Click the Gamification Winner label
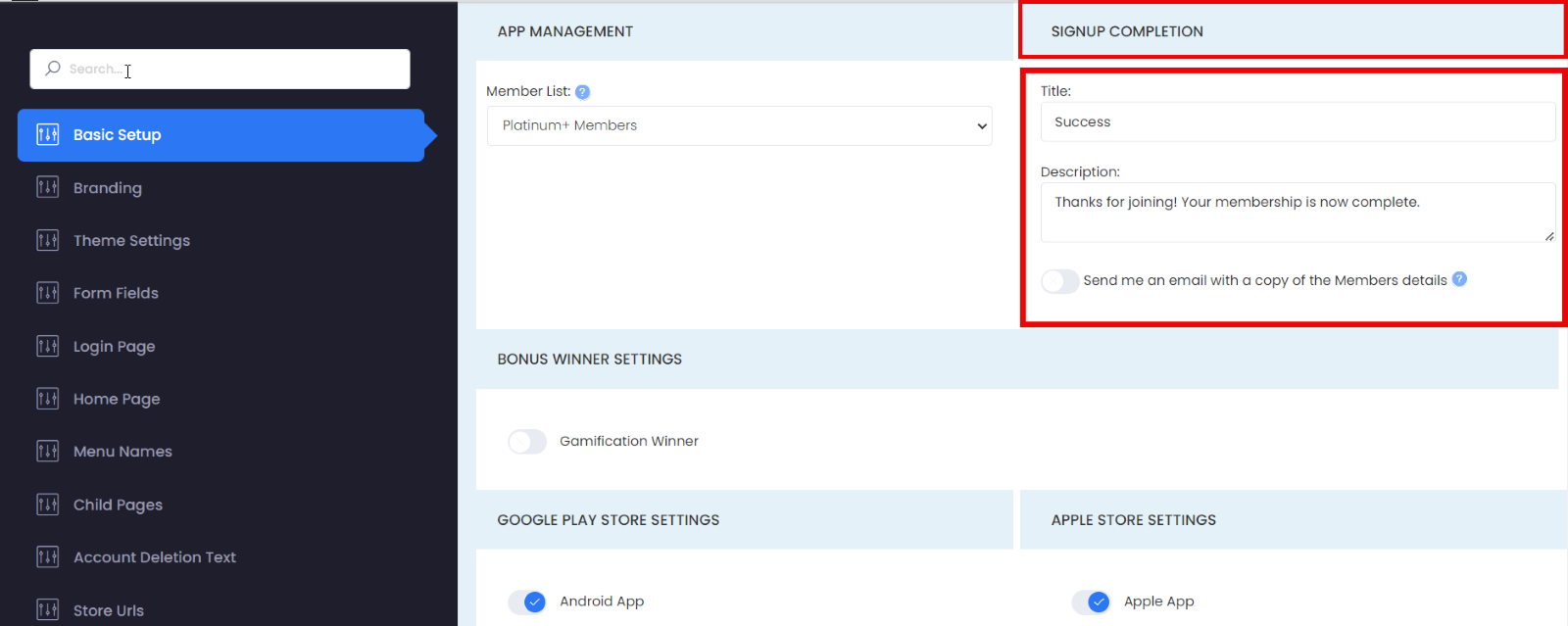1568x626 pixels. point(629,441)
